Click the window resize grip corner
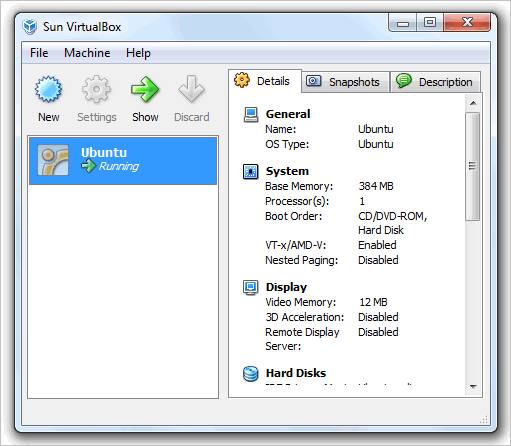Image resolution: width=511 pixels, height=446 pixels. coord(484,419)
